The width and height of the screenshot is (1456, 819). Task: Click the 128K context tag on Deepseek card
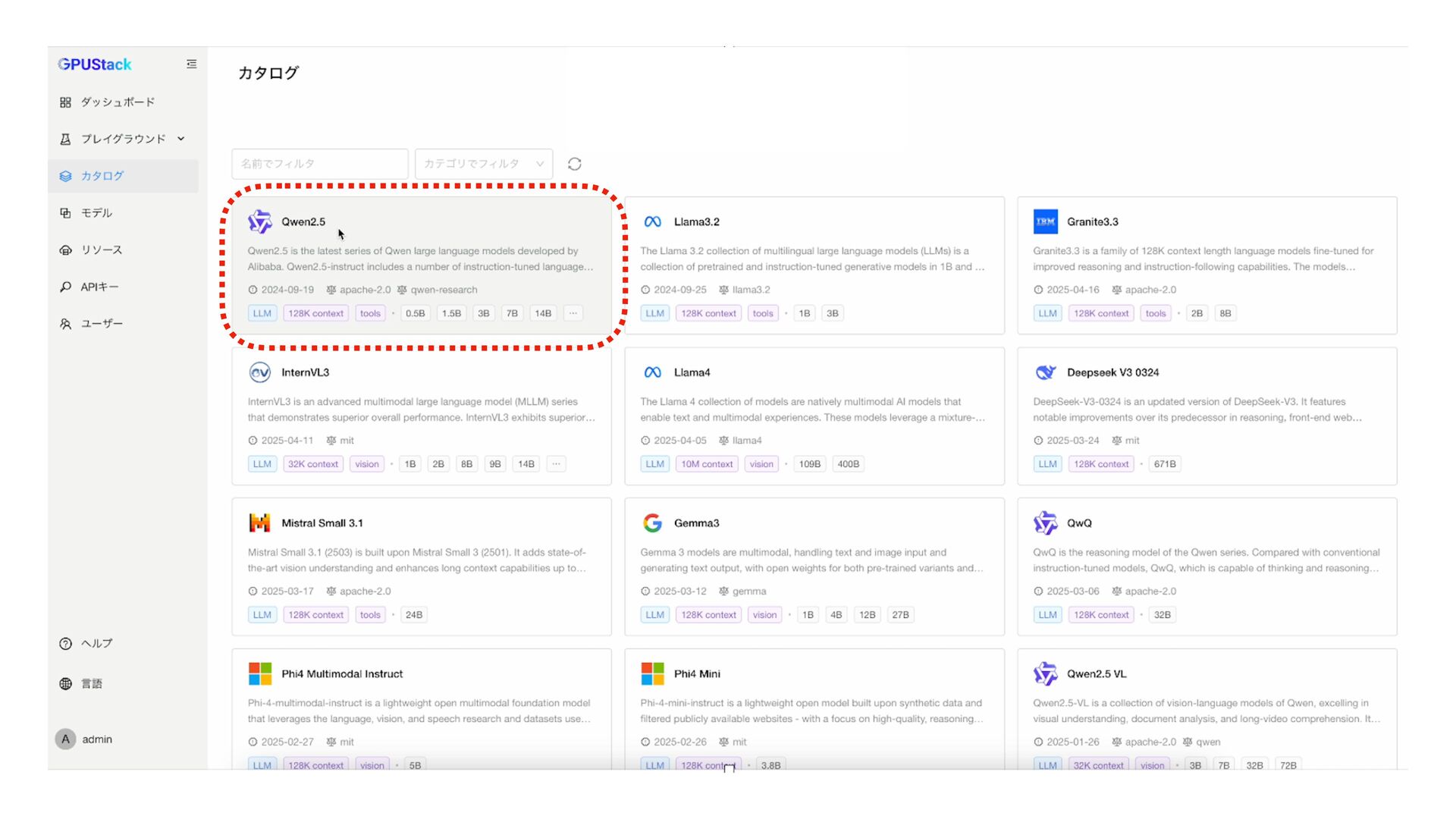pyautogui.click(x=1101, y=464)
